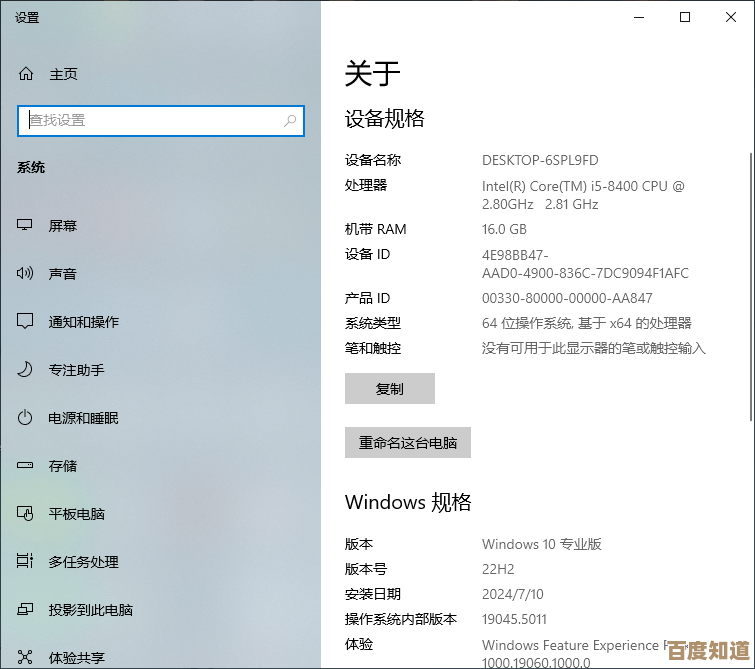Click the 平板电脑 tablet icon

pos(25,513)
